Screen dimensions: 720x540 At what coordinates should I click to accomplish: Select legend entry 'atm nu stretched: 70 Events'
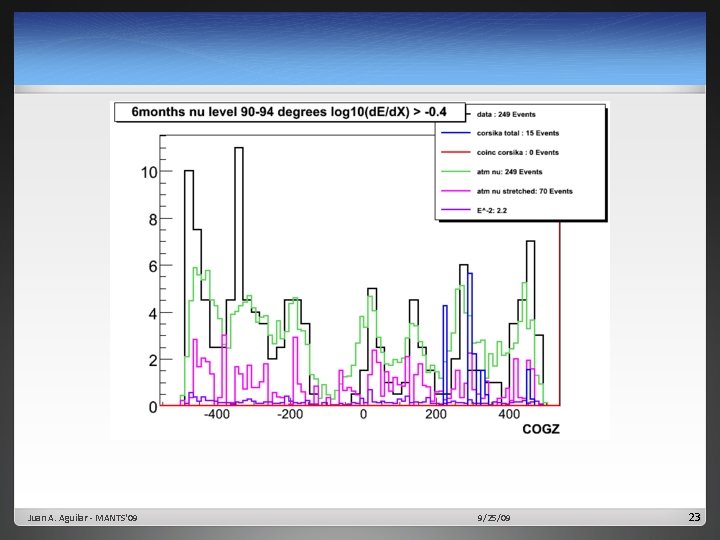(524, 191)
